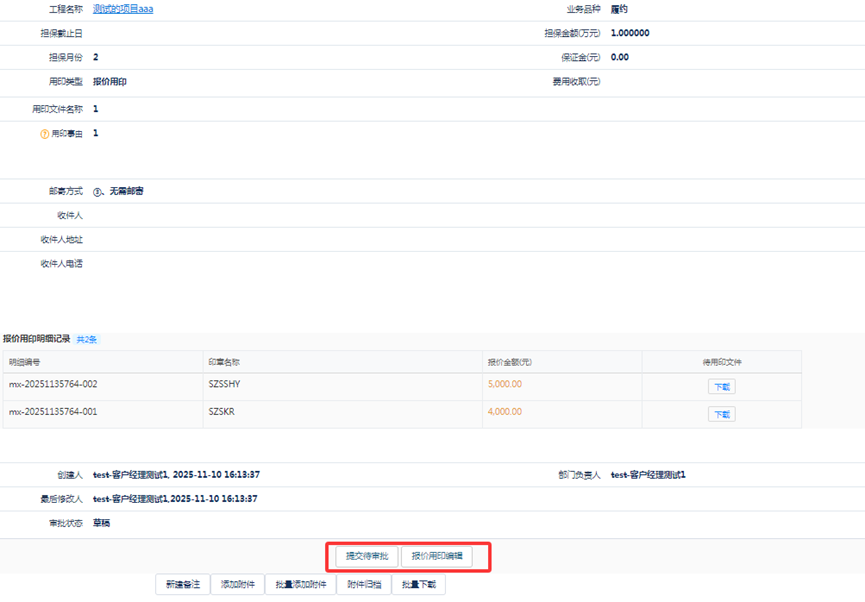Download file for detail mx-20251135764-002

click(x=721, y=387)
